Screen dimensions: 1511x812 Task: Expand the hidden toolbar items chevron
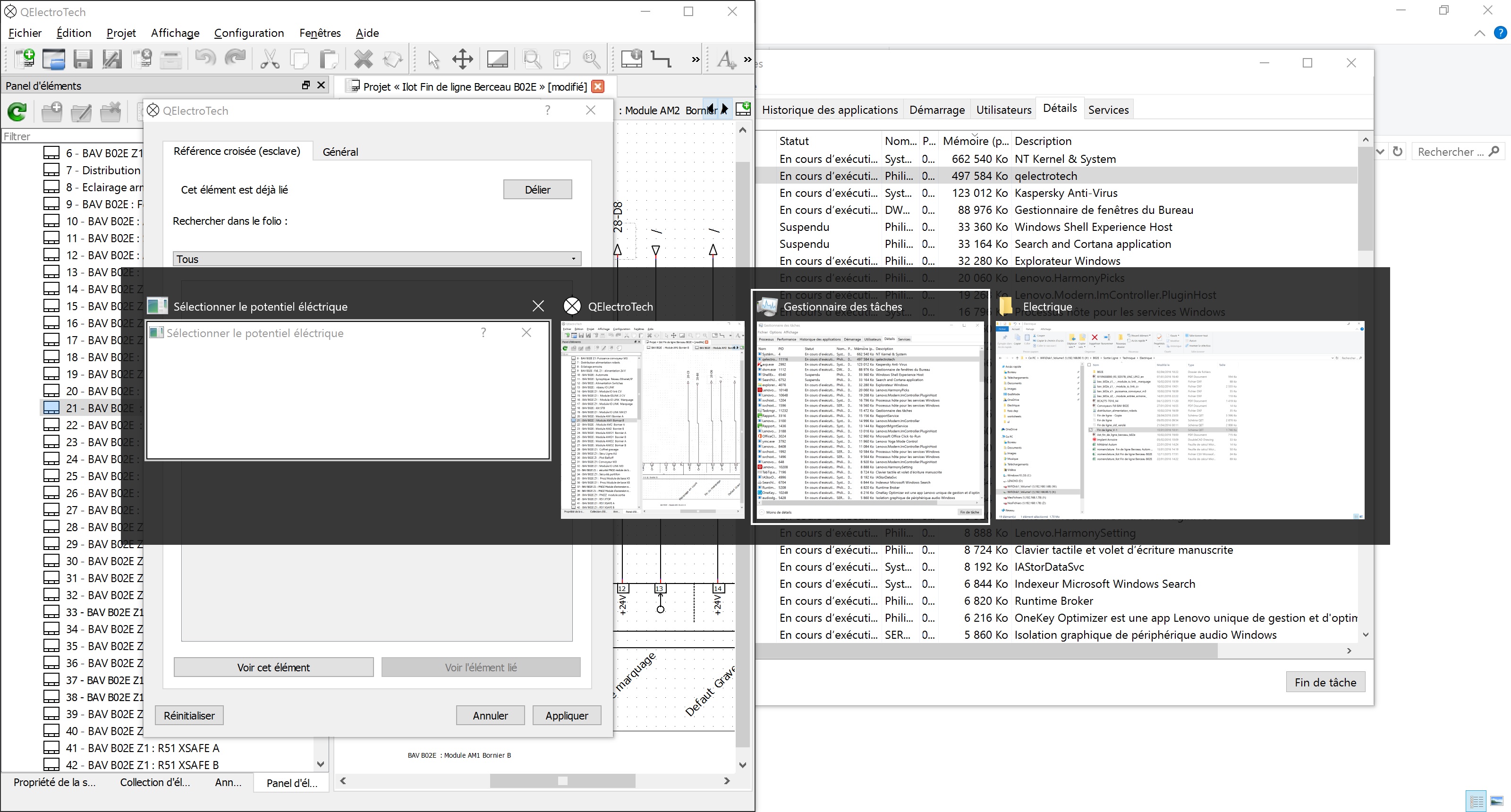click(695, 59)
